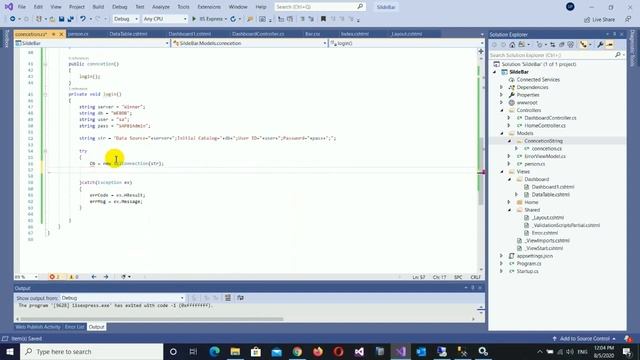Screen dimensions: 640x360
Task: Start debugging with IIS Express run button
Action: [209, 19]
